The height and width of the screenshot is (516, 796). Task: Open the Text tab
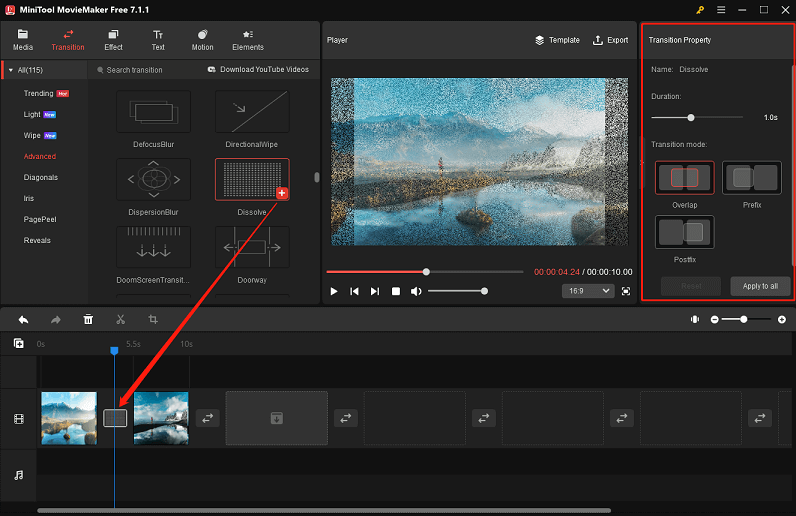[158, 40]
